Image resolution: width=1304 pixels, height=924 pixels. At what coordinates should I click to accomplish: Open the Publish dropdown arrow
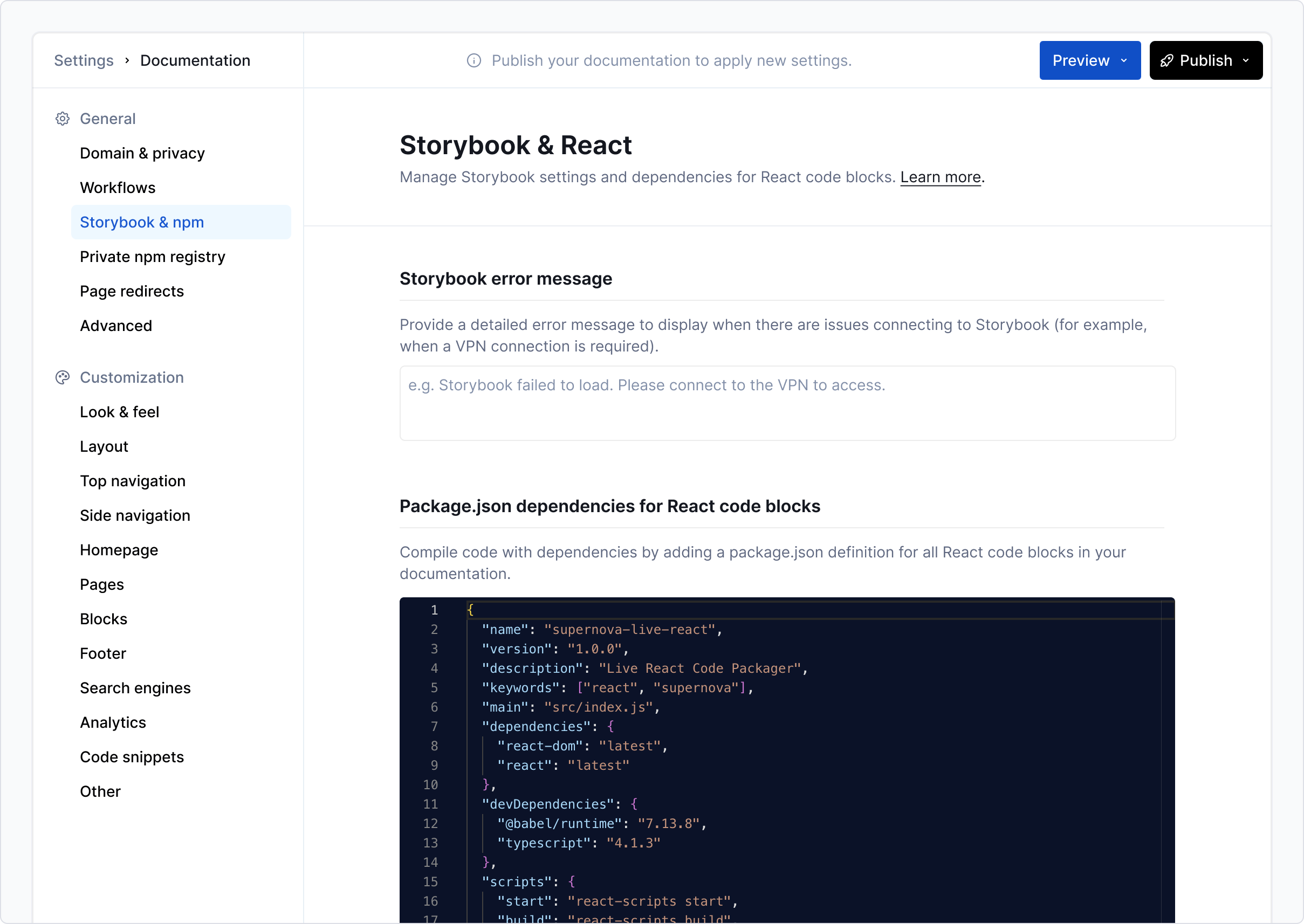(1245, 60)
